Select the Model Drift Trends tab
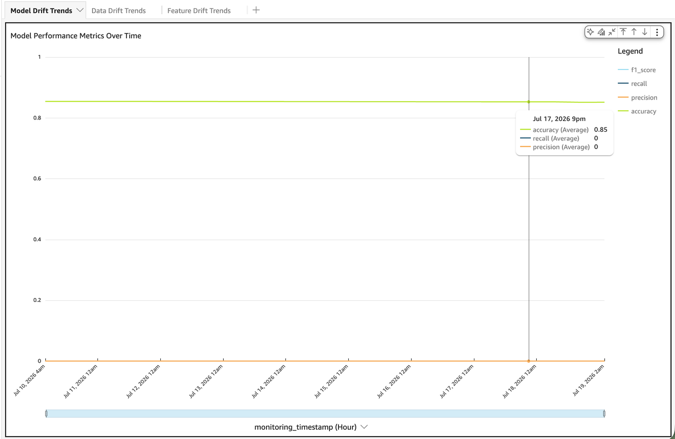 (41, 10)
